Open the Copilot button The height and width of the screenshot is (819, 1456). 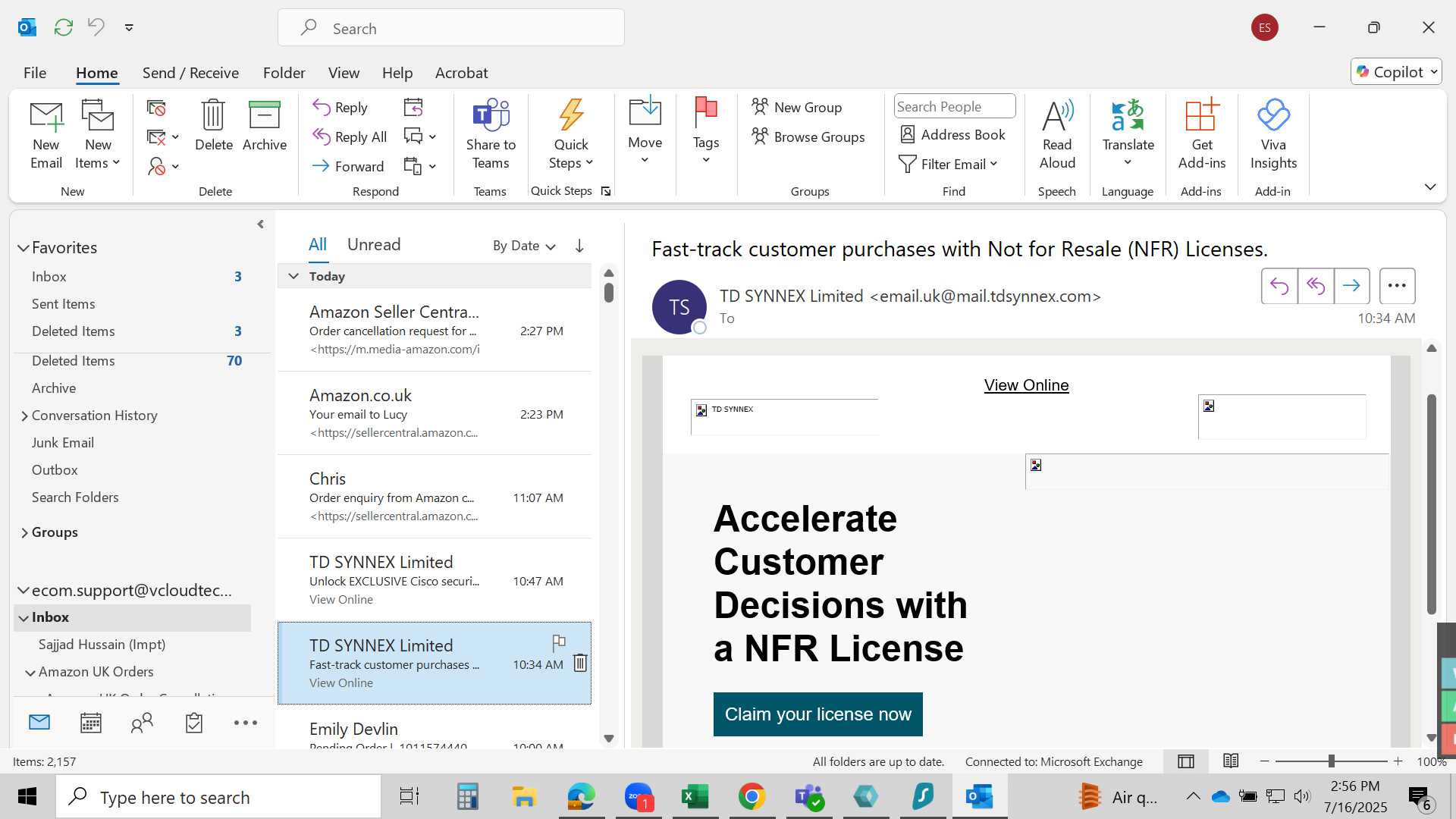[x=1395, y=72]
